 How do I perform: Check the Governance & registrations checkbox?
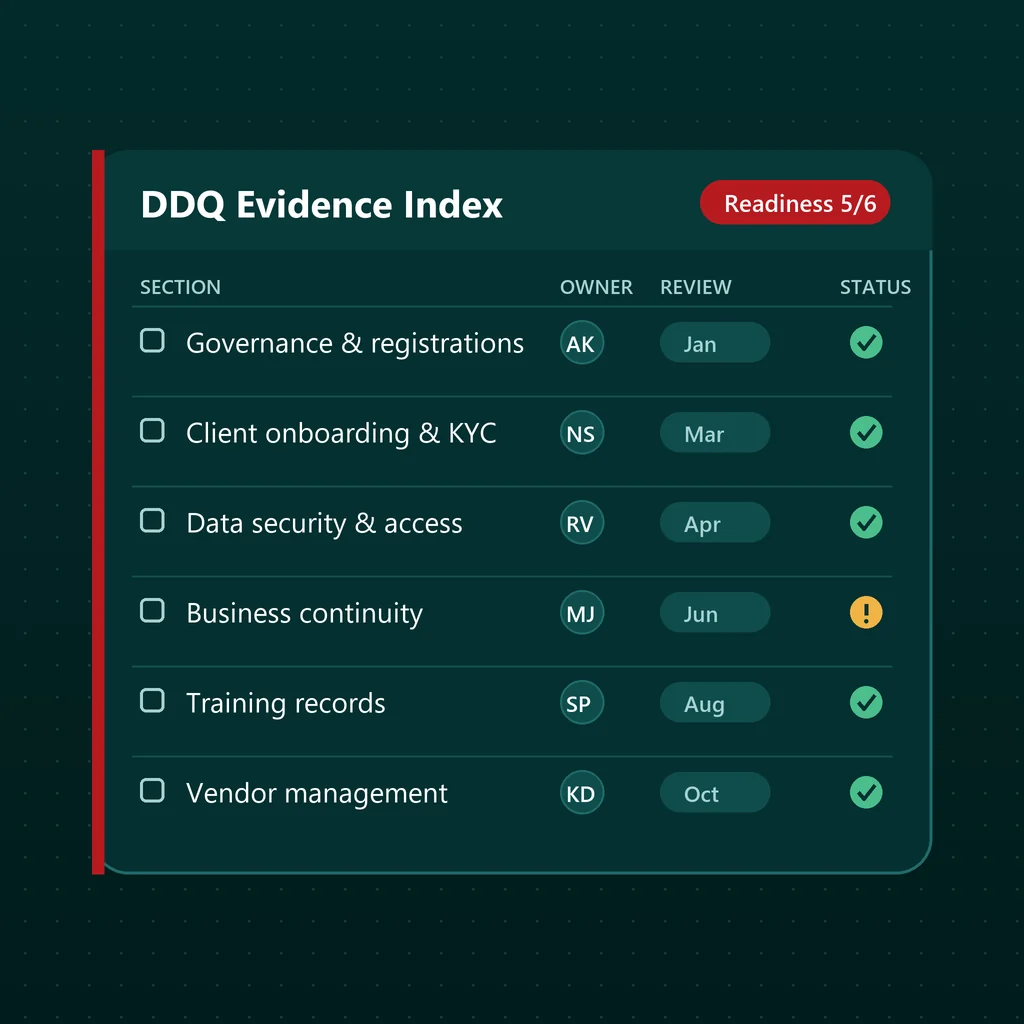pyautogui.click(x=152, y=340)
